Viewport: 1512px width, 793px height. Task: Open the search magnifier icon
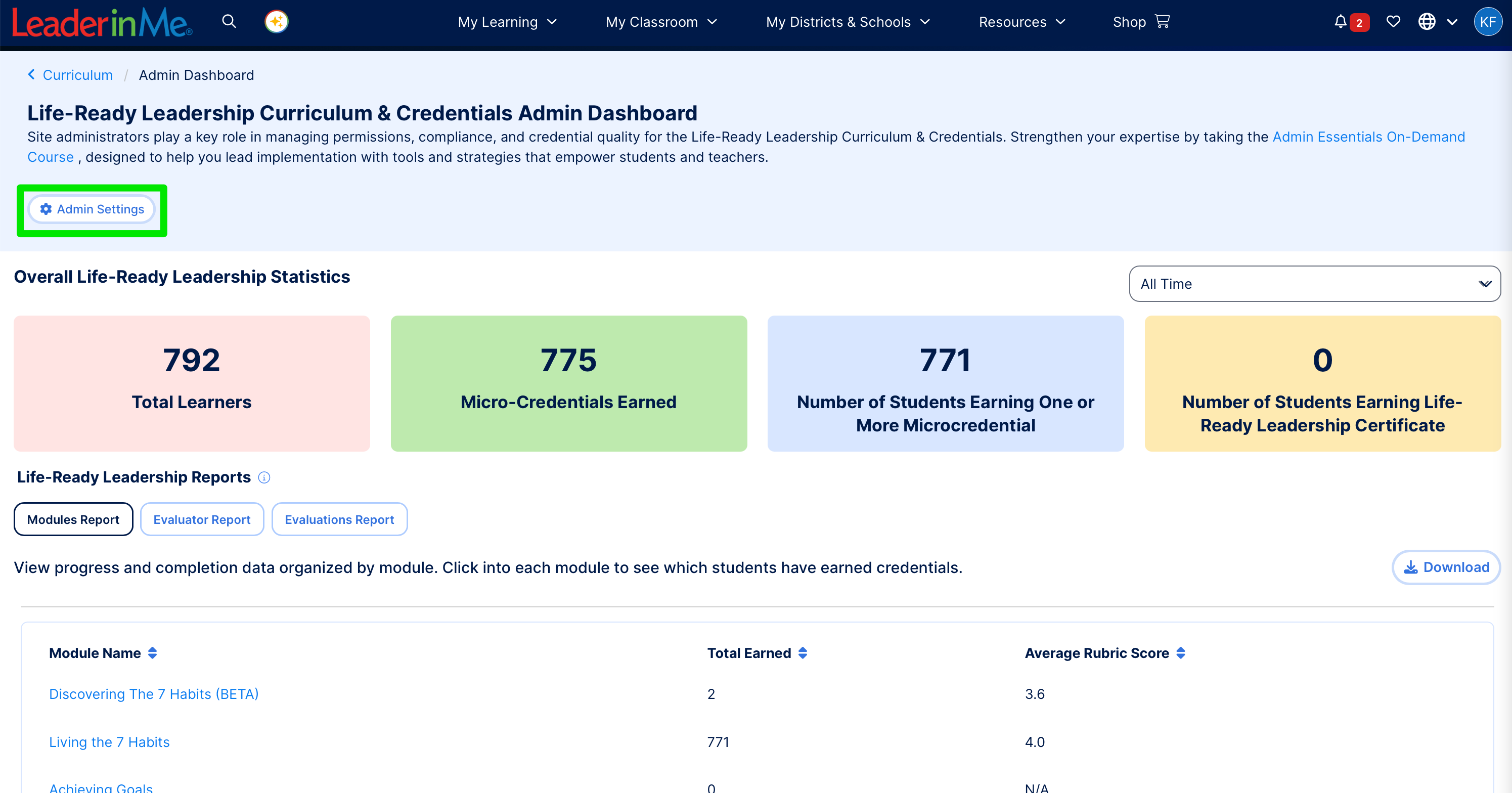point(229,22)
